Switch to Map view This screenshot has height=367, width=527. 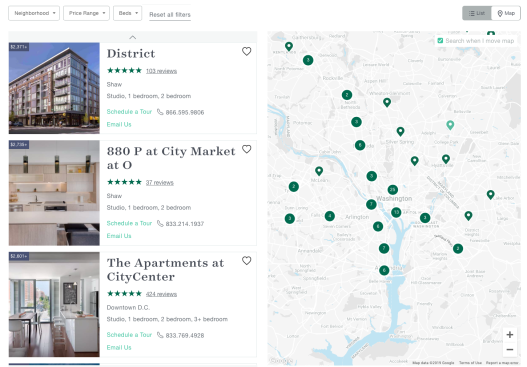click(x=506, y=13)
